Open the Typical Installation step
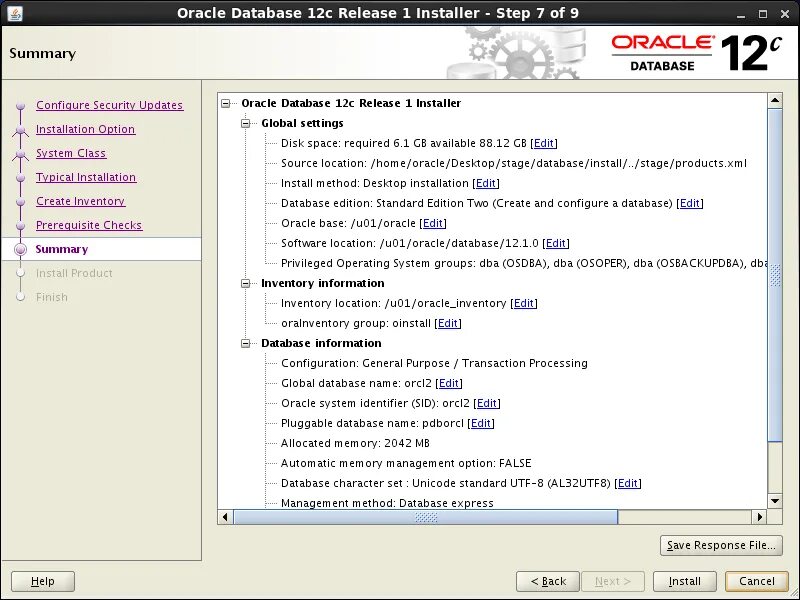 [x=86, y=177]
